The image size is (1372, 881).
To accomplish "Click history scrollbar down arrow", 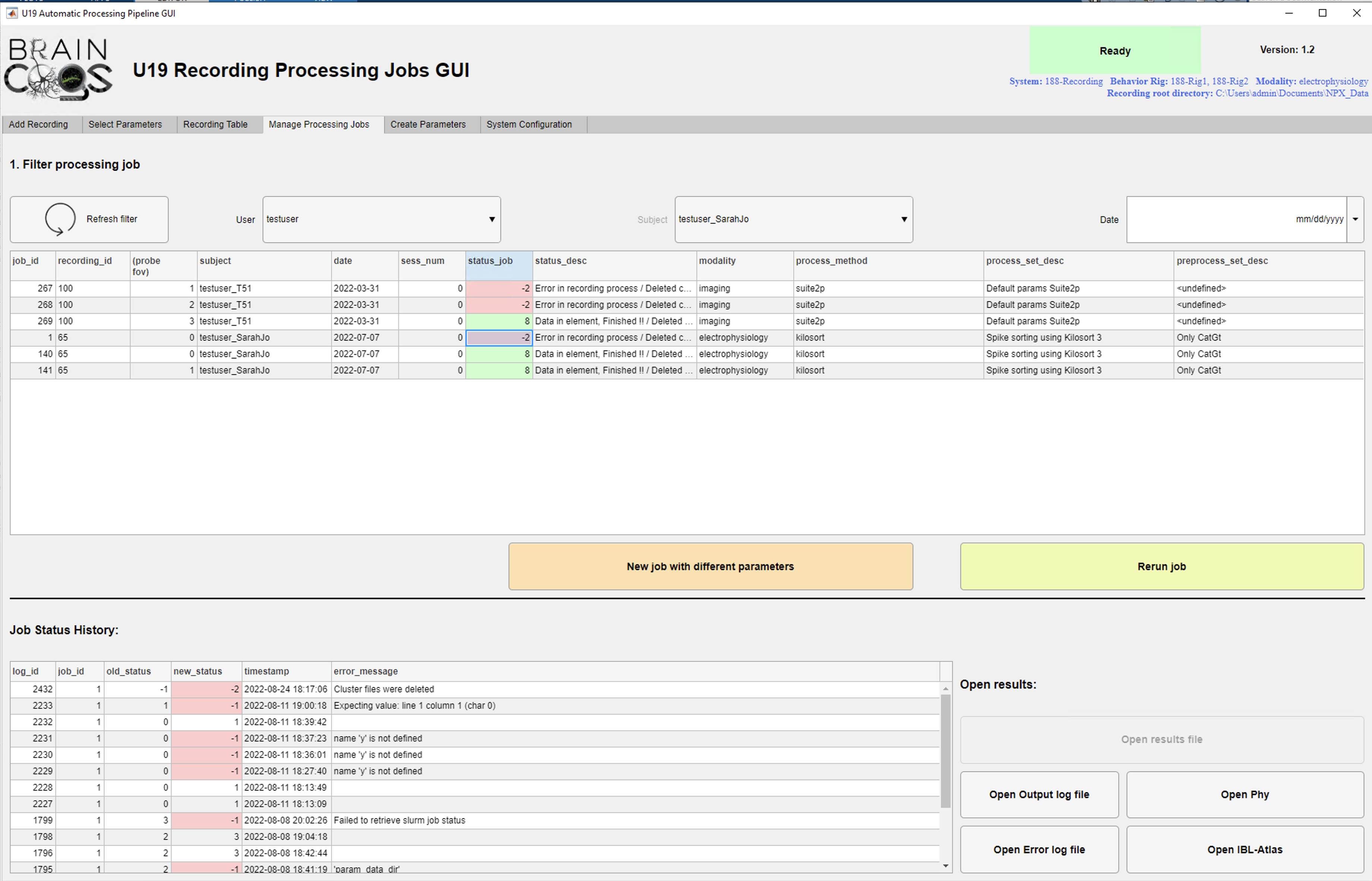I will pyautogui.click(x=946, y=866).
